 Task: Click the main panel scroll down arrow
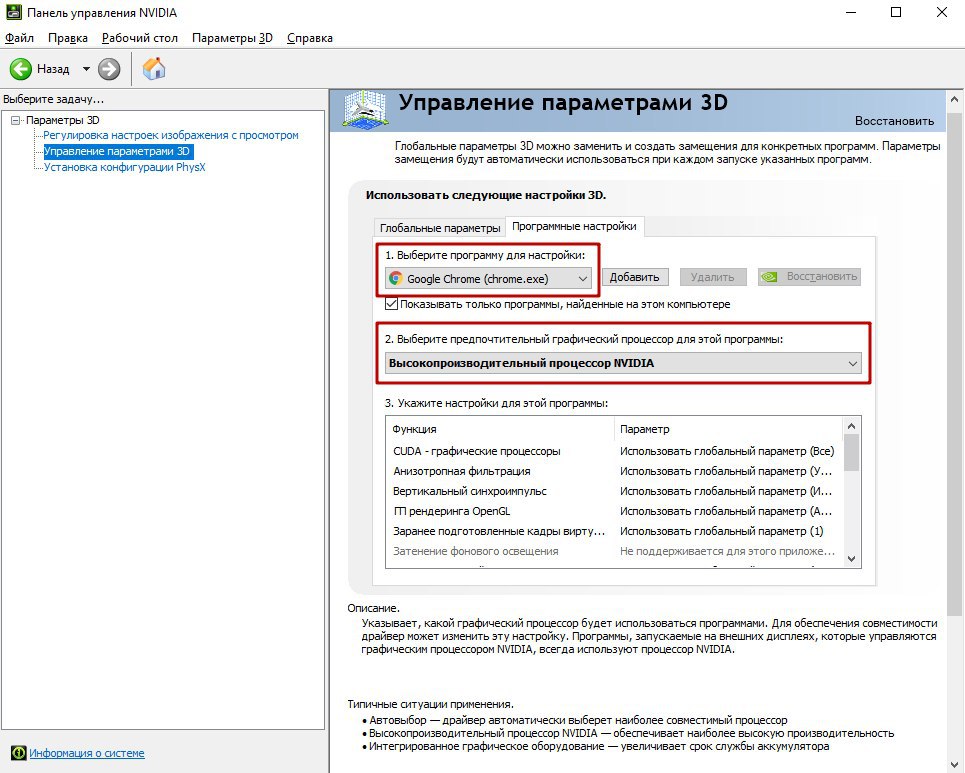pos(955,764)
